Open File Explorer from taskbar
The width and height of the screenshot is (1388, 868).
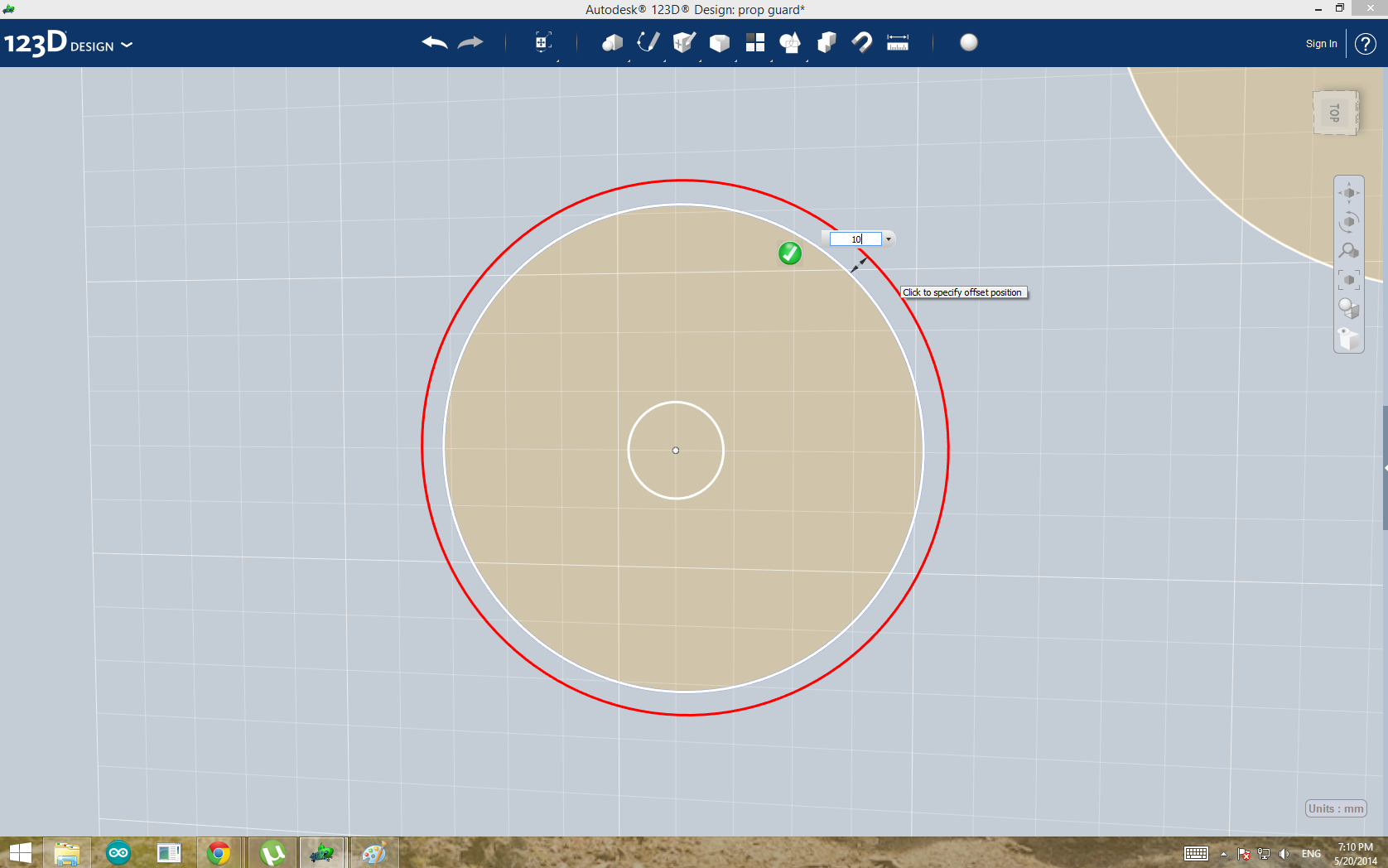(x=67, y=853)
